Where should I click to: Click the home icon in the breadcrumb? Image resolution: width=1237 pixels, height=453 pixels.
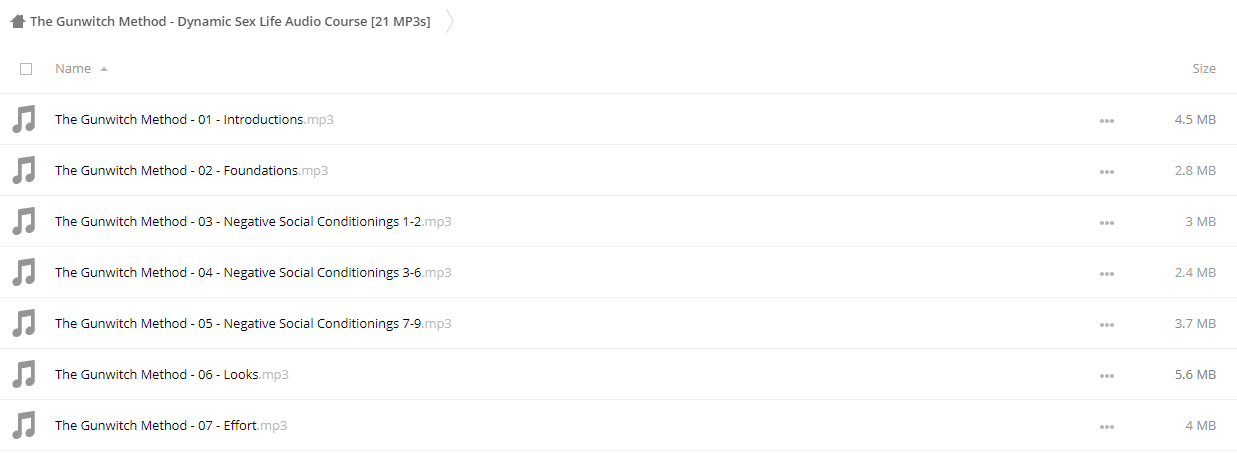[18, 21]
